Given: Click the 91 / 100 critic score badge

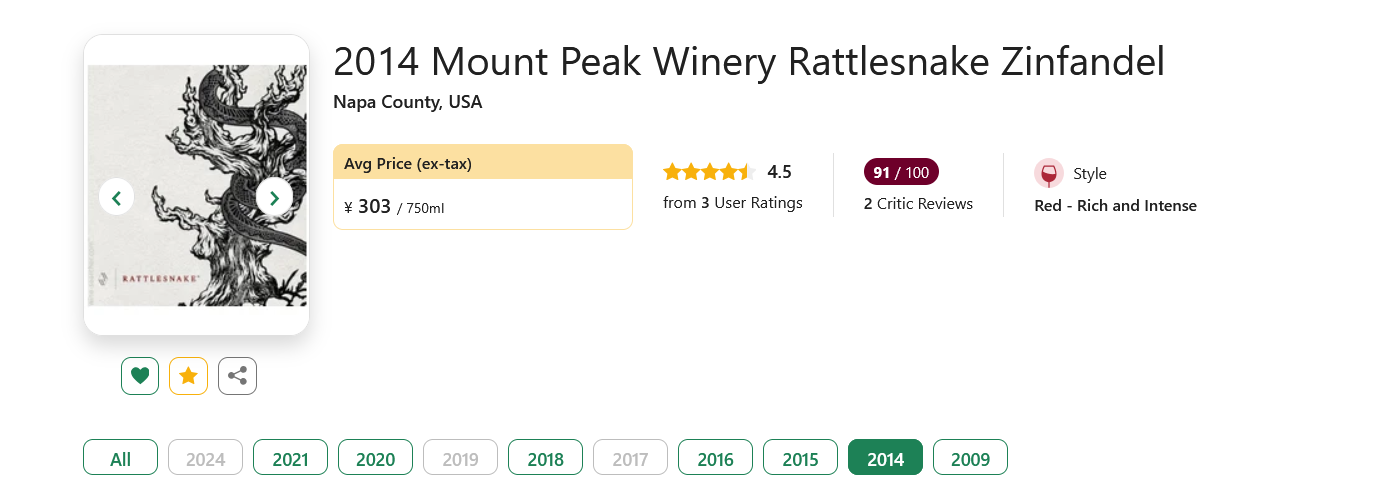Looking at the screenshot, I should tap(901, 172).
